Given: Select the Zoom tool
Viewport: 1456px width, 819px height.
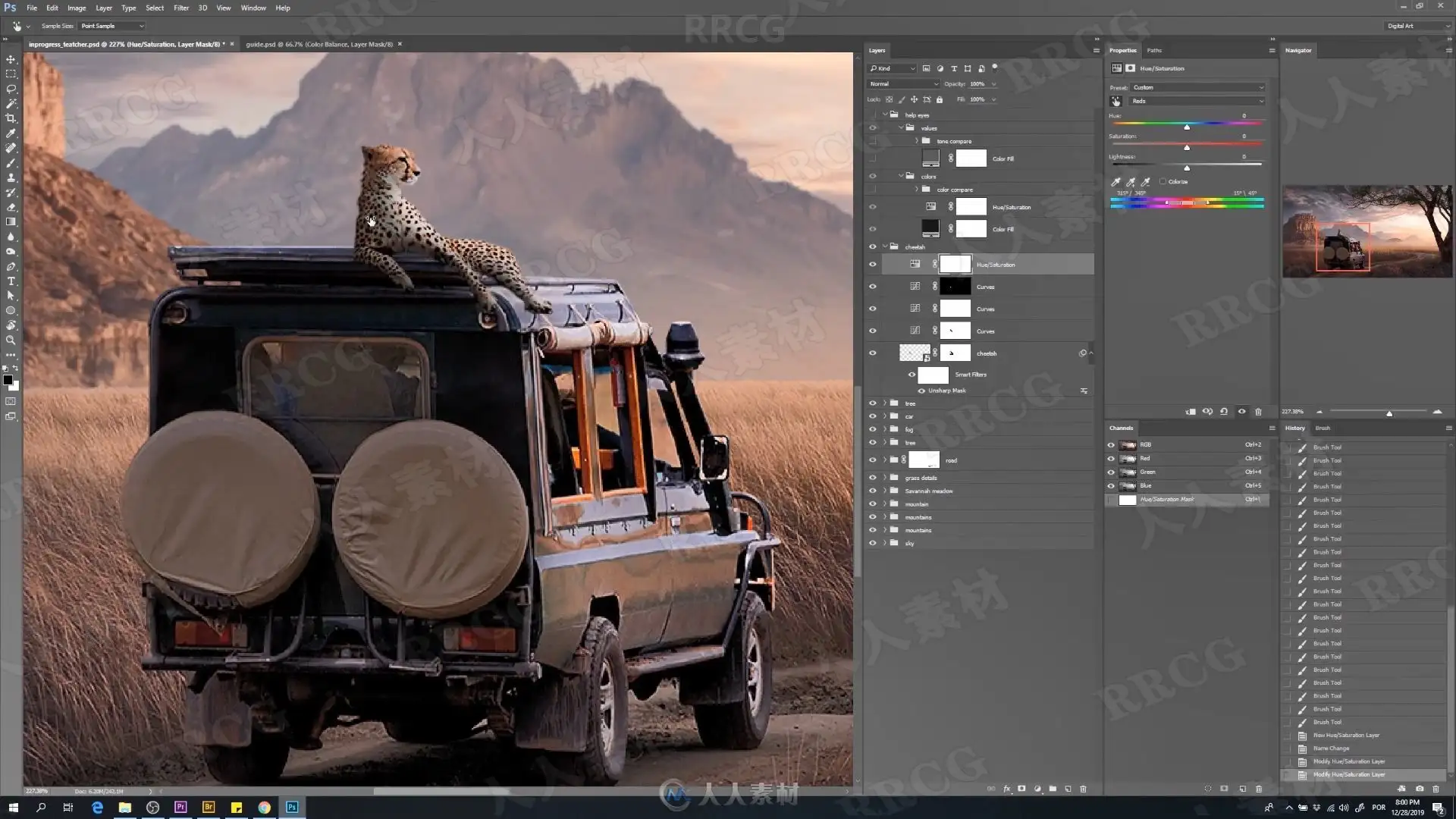Looking at the screenshot, I should pyautogui.click(x=11, y=340).
